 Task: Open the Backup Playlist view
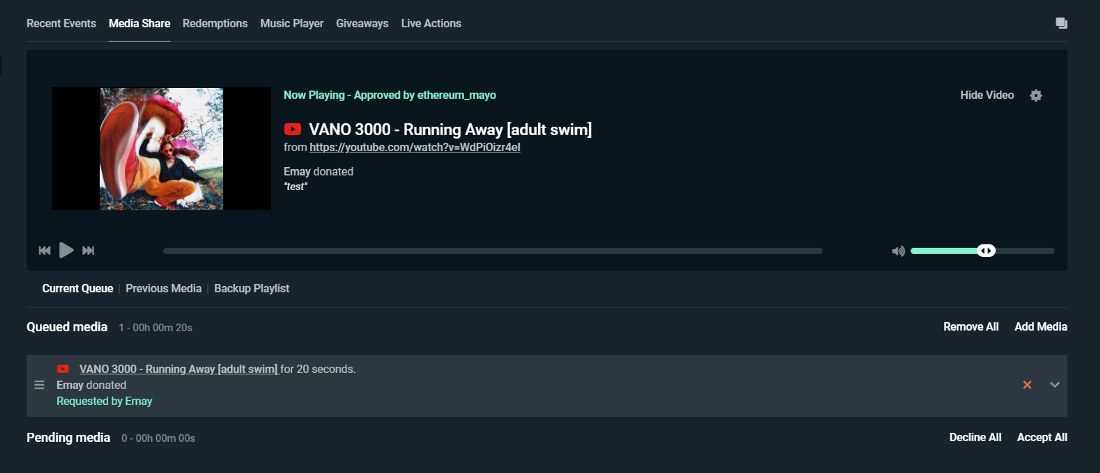252,288
